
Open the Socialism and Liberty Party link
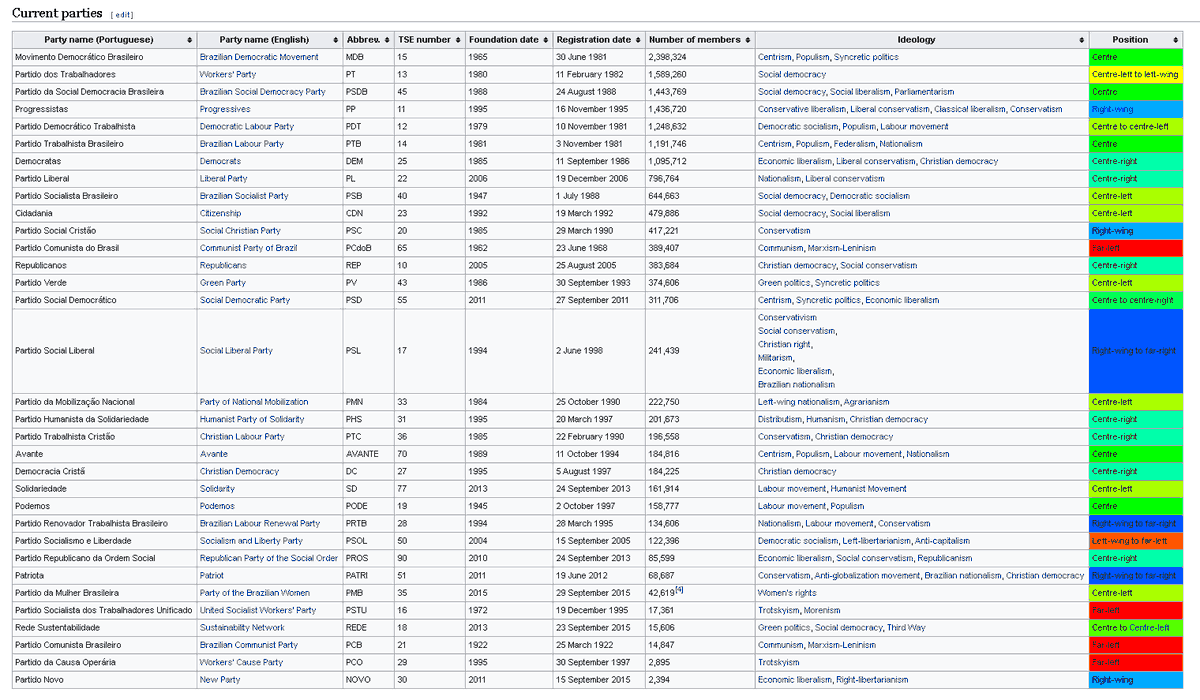(x=251, y=540)
